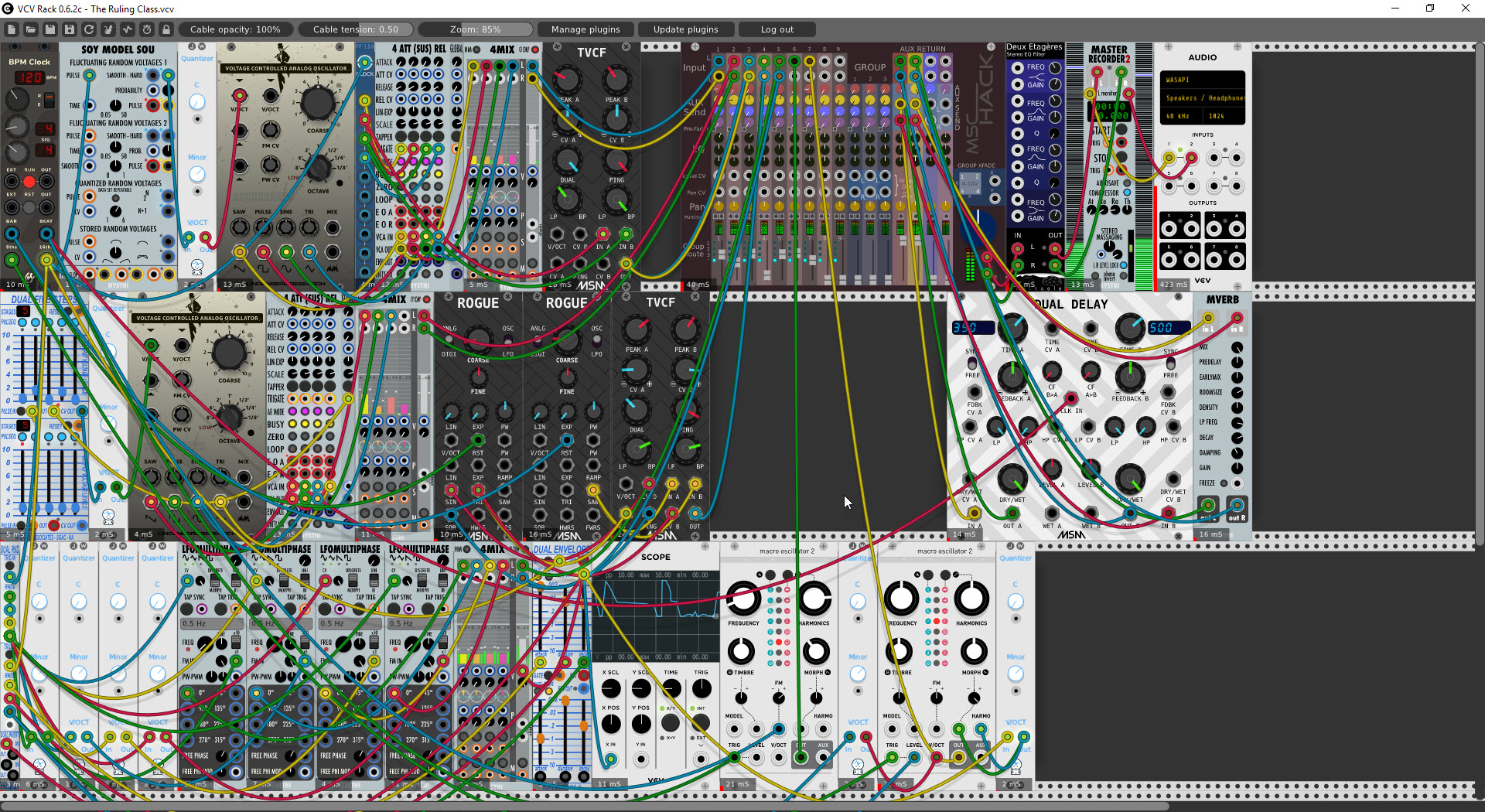Toggle the power meter waveform icon
1485x812 pixels.
click(x=128, y=29)
